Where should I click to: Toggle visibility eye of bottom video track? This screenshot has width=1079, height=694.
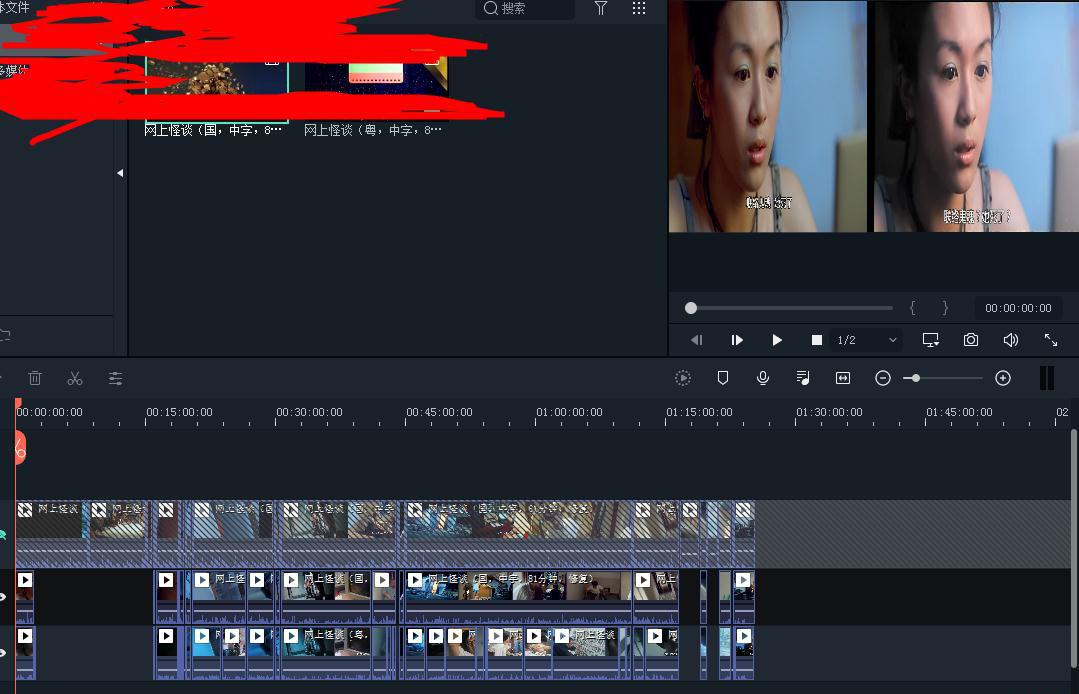(3, 652)
